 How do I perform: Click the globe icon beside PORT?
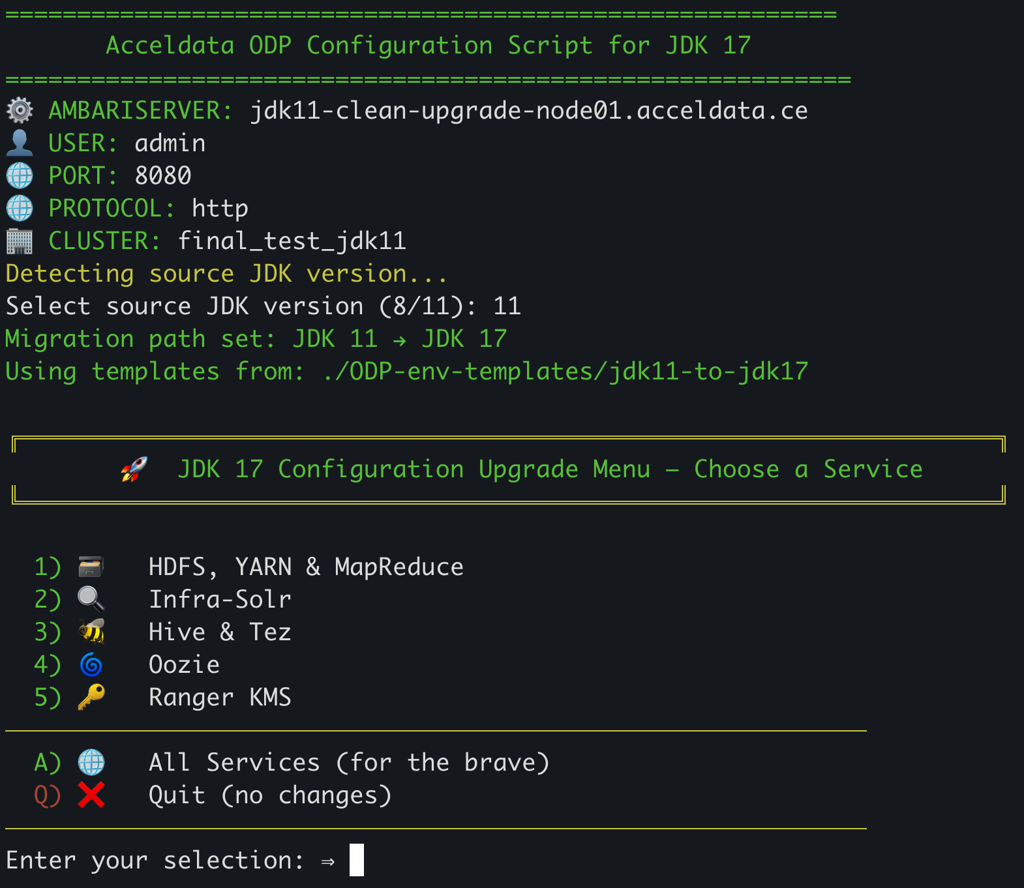(x=19, y=176)
